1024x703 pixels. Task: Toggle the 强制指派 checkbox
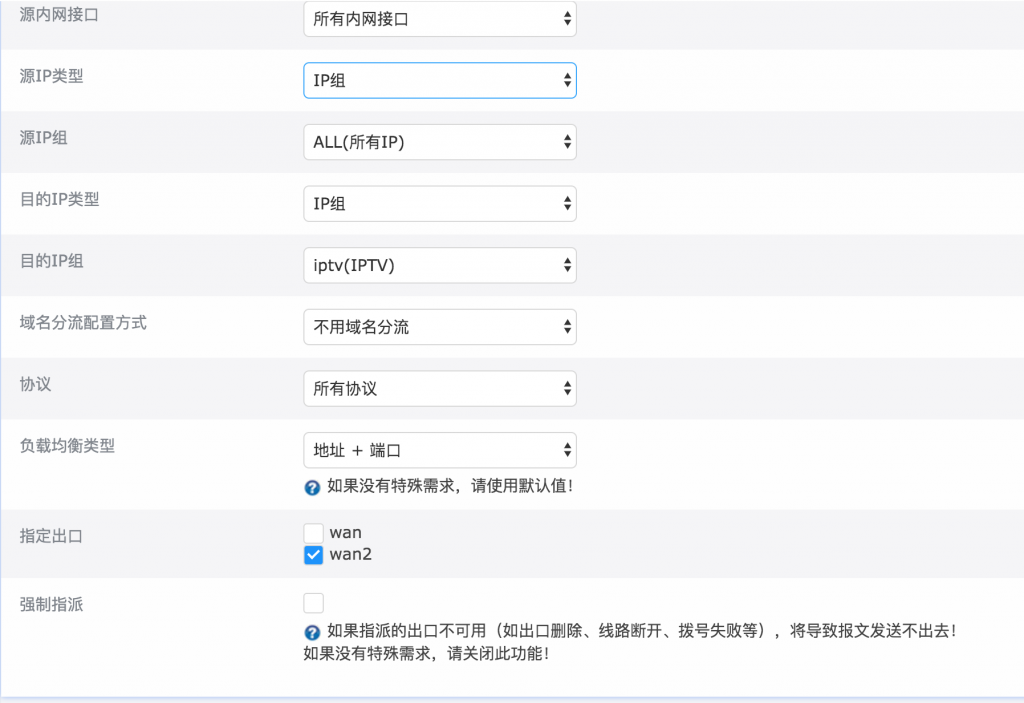click(314, 603)
